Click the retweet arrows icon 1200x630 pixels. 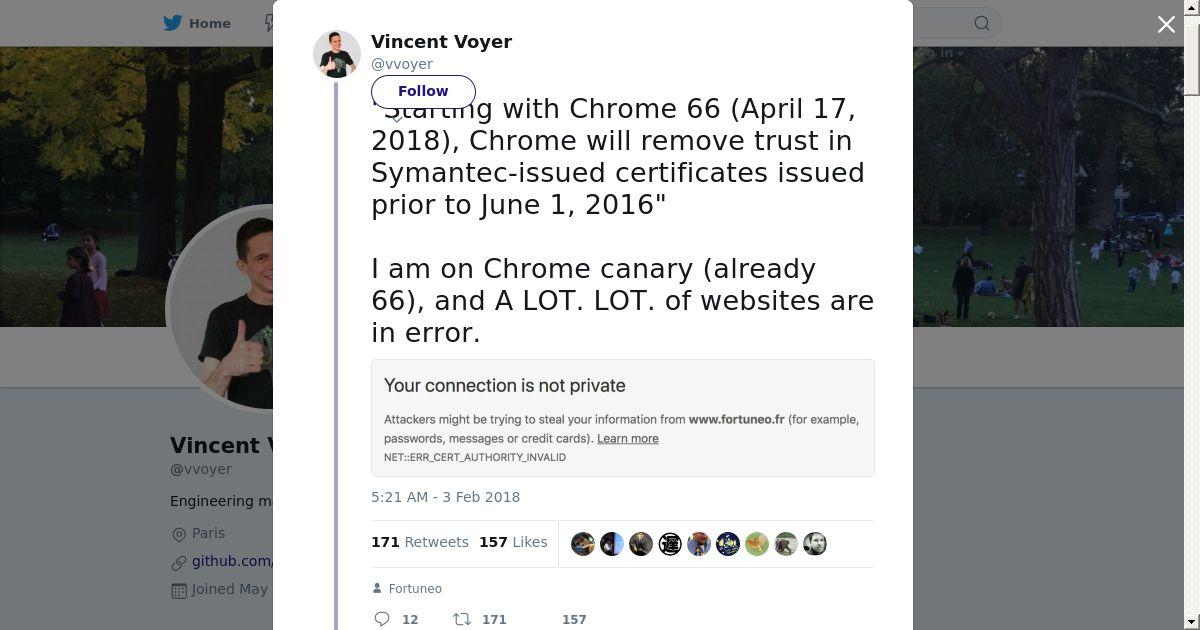462,619
